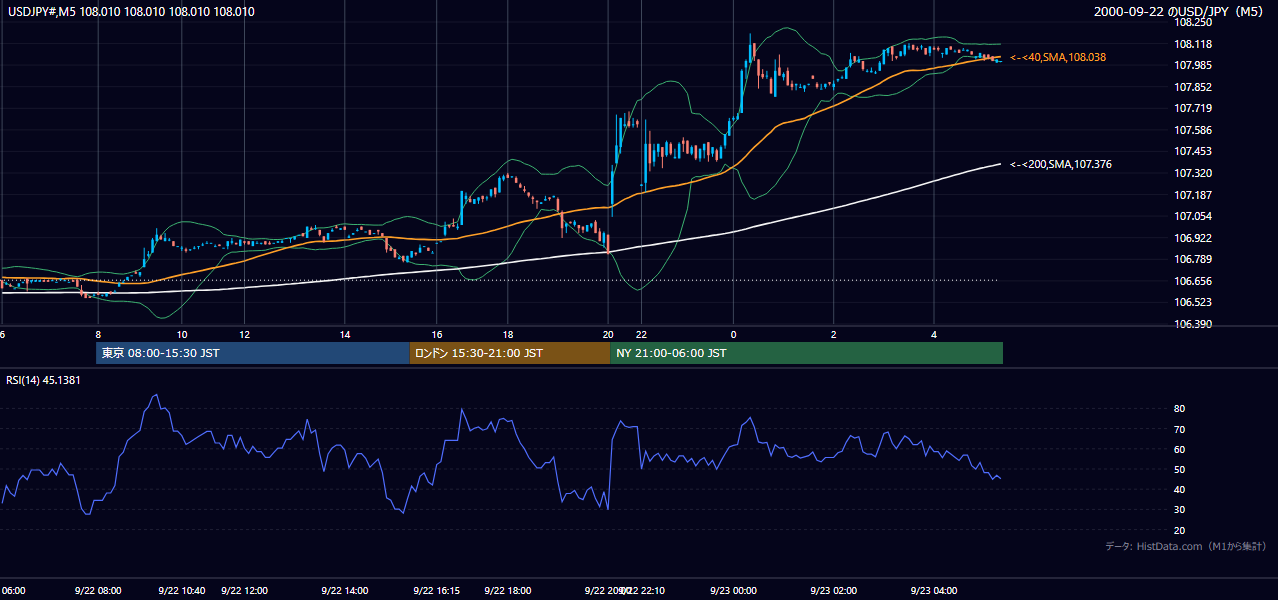Click the 9/23 02:00 bottom time label
Screen dimensions: 1278x600
(x=834, y=590)
